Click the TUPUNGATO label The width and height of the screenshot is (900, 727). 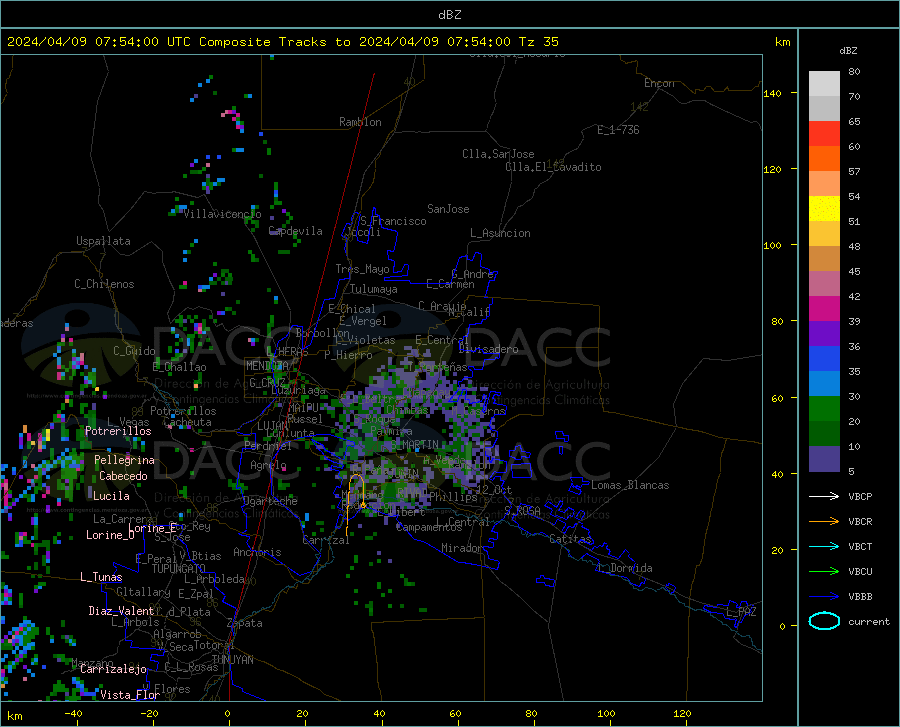point(179,569)
